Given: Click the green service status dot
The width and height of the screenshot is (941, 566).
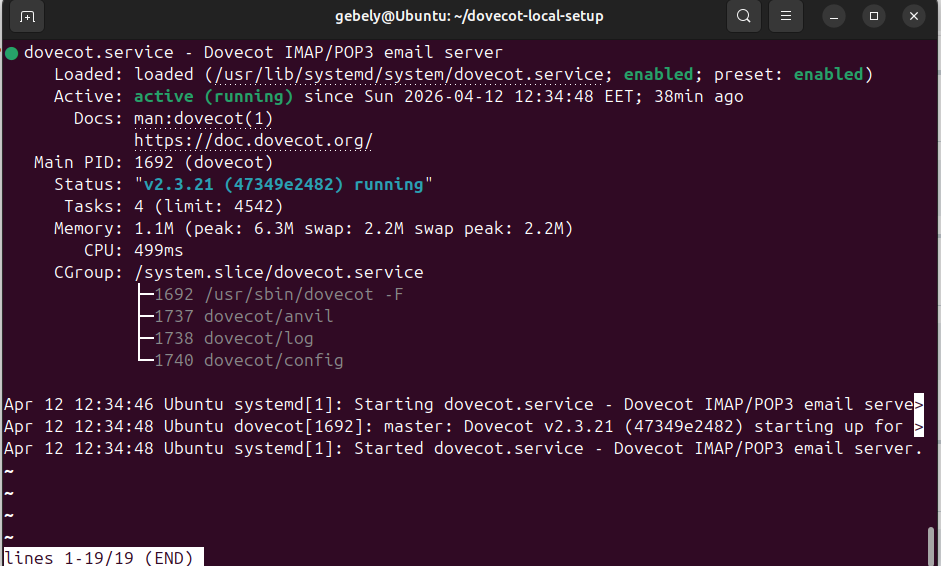Looking at the screenshot, I should pos(11,53).
